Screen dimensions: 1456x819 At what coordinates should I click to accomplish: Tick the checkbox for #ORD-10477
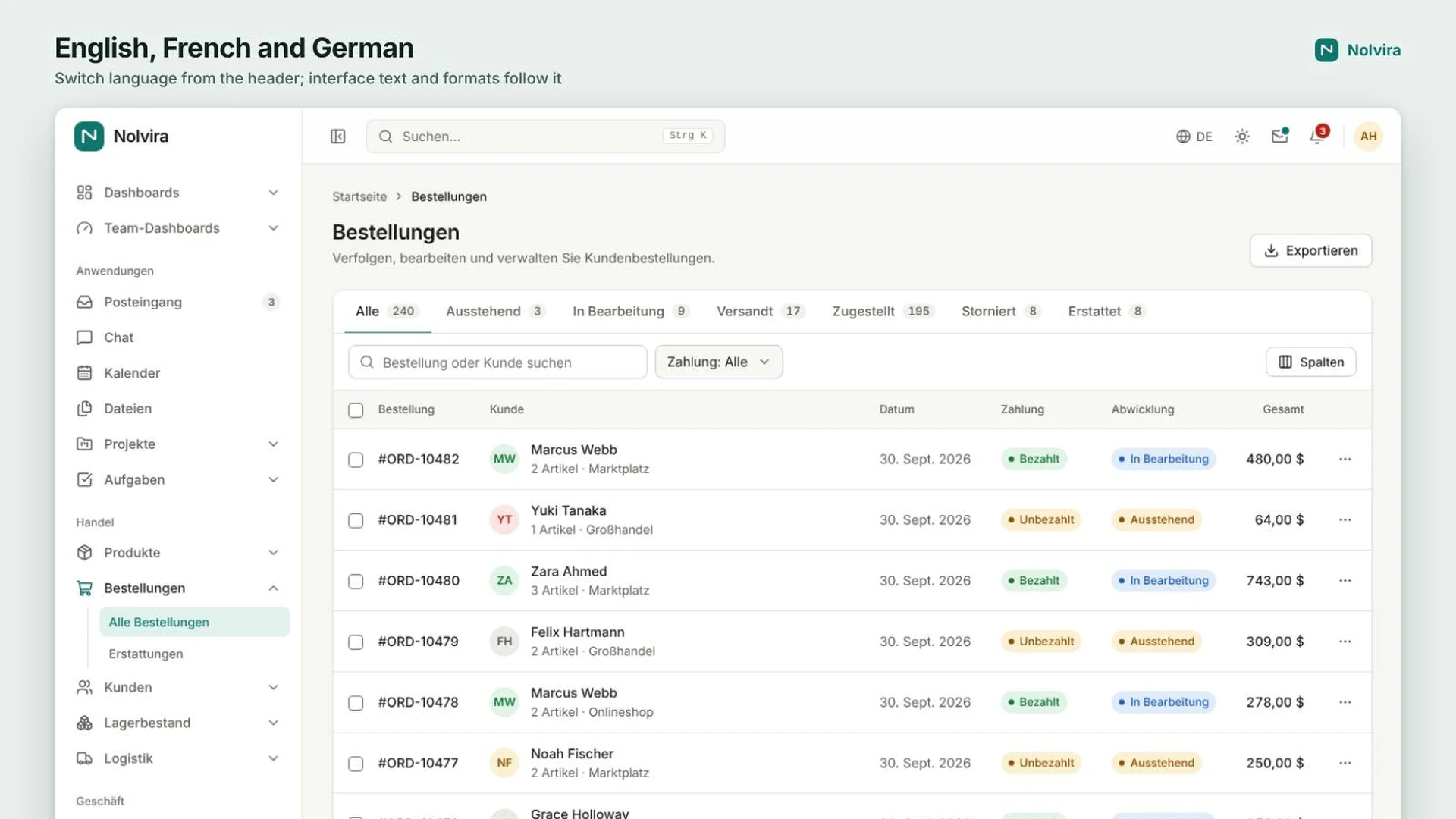coord(356,764)
